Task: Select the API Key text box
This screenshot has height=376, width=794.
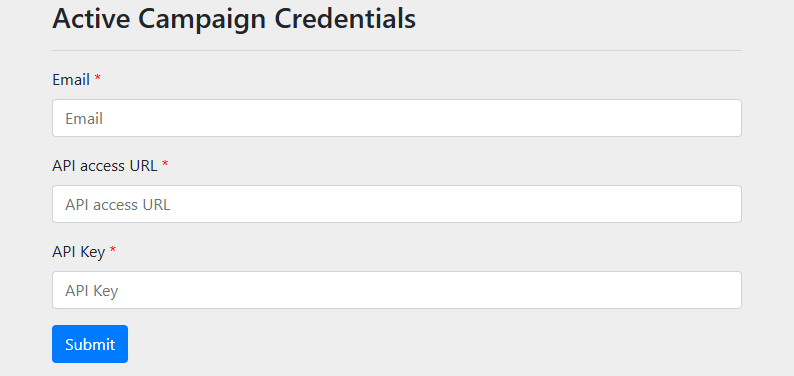Action: (396, 290)
